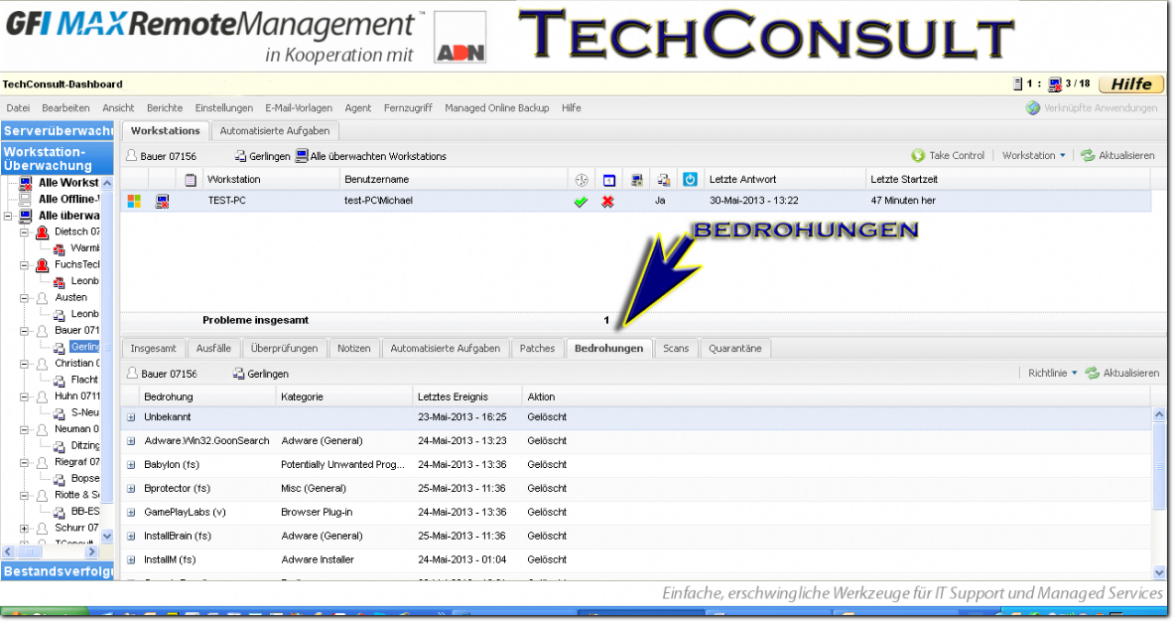Click the Verknüpfte Anwendungen globe icon
This screenshot has width=1176, height=624.
click(1033, 108)
